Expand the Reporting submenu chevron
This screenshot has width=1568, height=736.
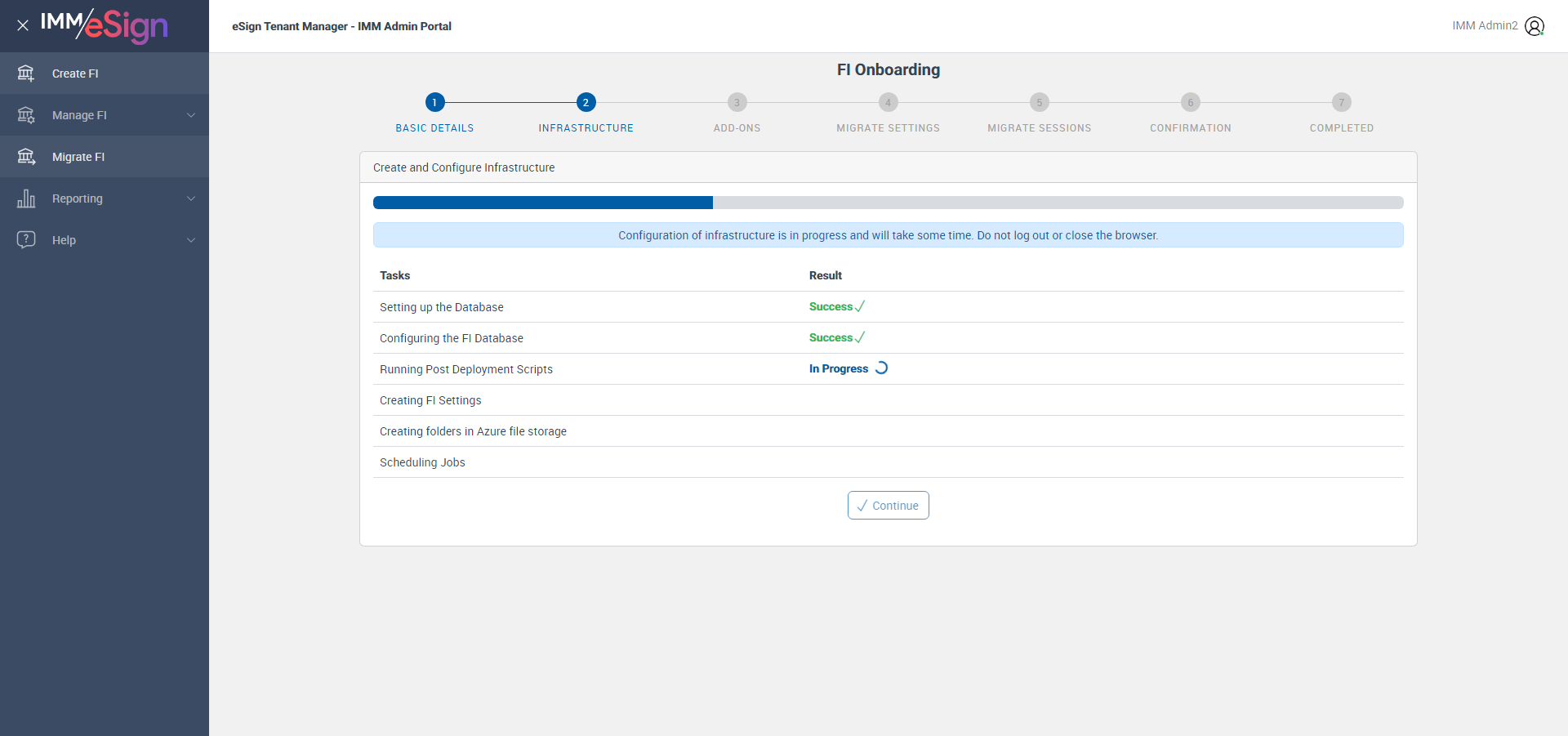tap(191, 198)
